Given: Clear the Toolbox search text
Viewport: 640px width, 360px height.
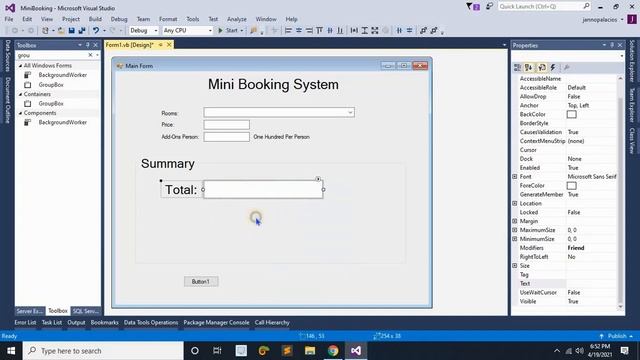Looking at the screenshot, I should (x=90, y=55).
